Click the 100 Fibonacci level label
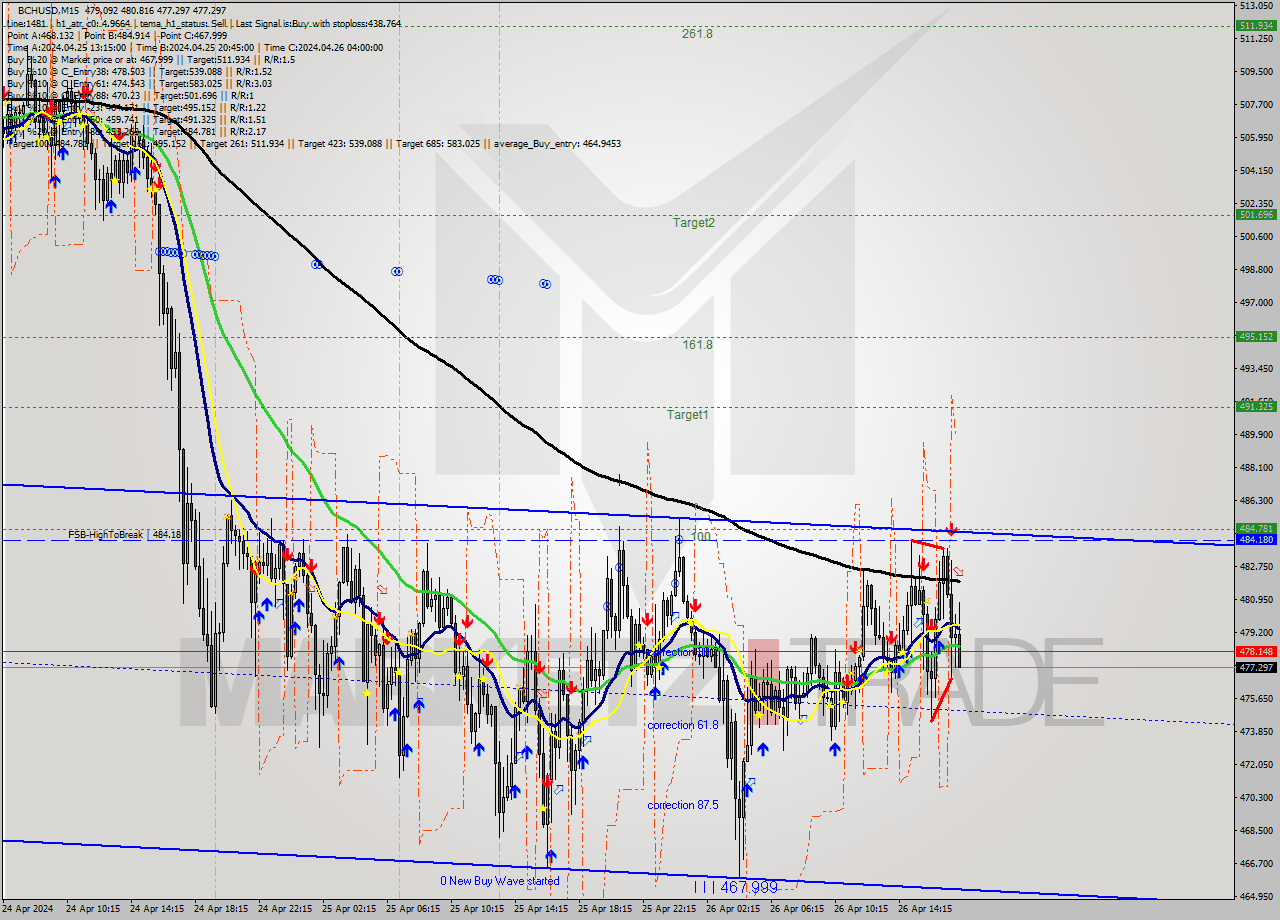 pos(701,537)
